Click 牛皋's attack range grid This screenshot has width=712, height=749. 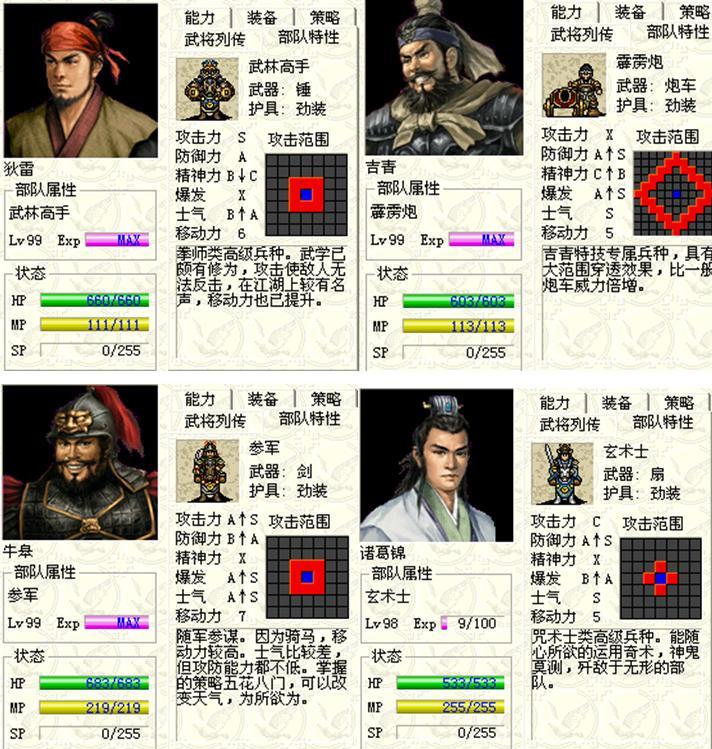pos(308,577)
